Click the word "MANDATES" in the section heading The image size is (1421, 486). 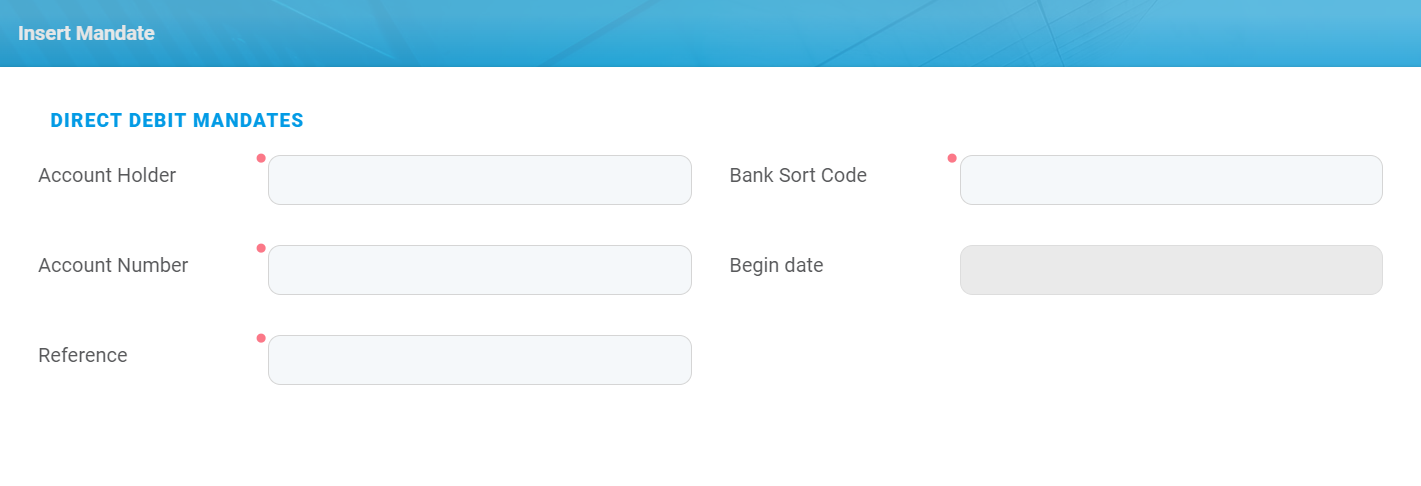coord(249,121)
